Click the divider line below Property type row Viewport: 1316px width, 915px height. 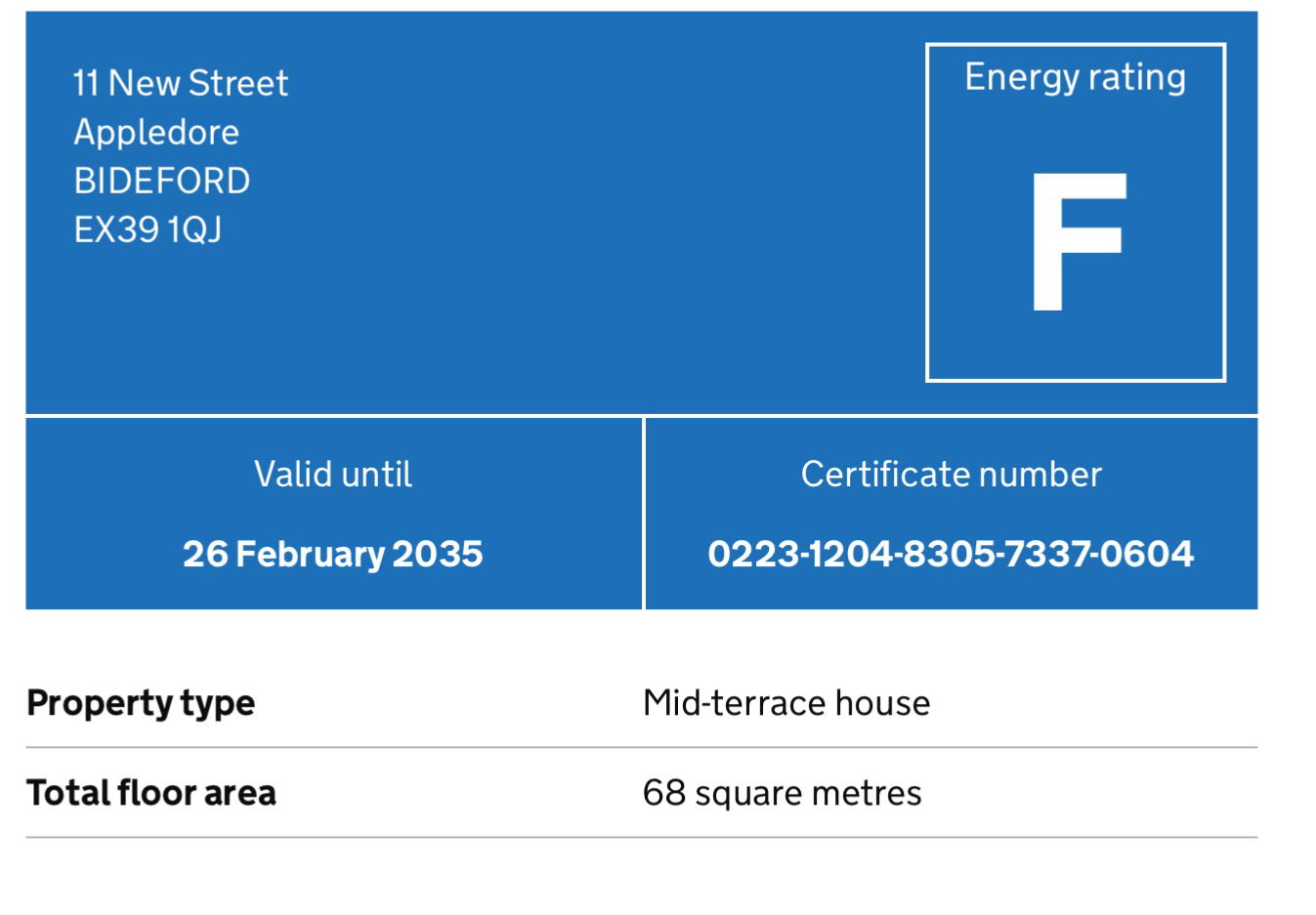[x=641, y=748]
